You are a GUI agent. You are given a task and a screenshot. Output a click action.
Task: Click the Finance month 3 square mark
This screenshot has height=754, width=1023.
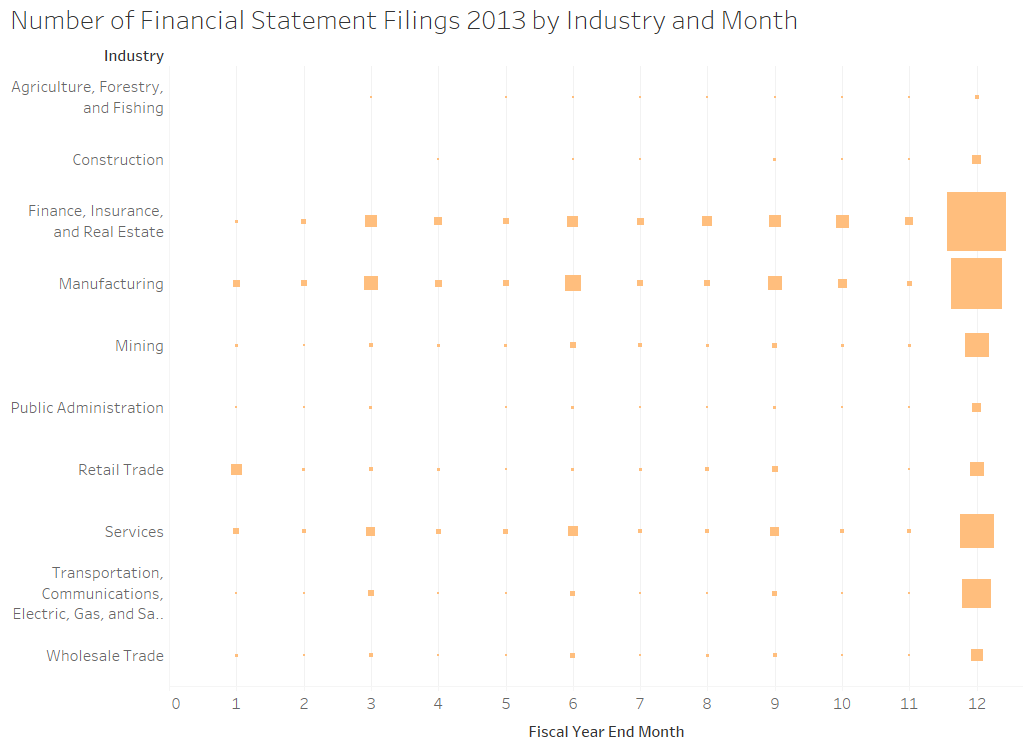pos(371,221)
